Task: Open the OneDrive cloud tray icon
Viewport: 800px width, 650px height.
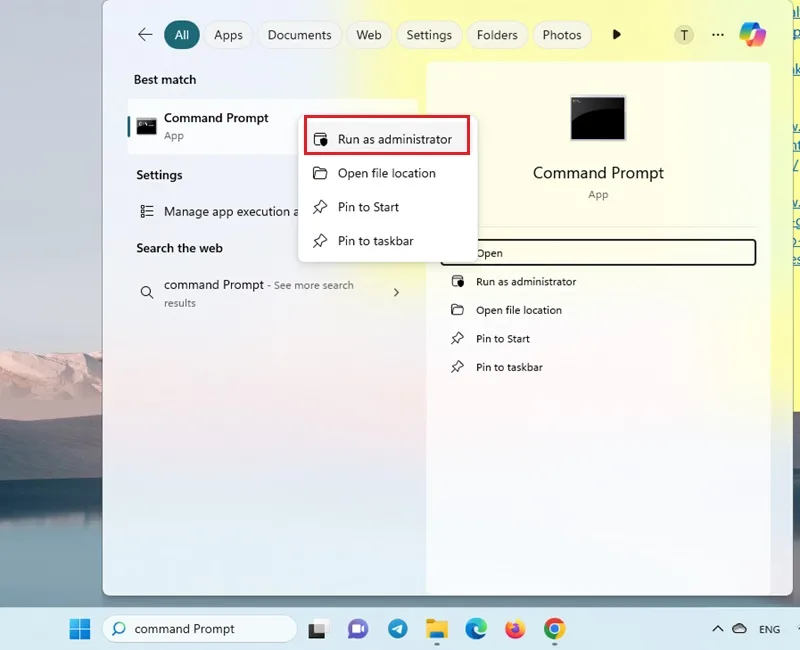Action: (x=739, y=629)
